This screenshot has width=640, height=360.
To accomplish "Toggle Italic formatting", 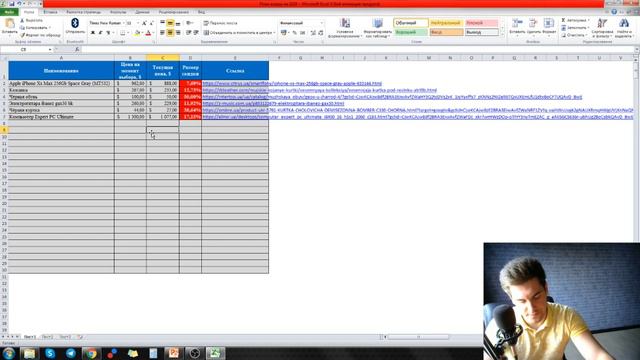I will pos(100,32).
